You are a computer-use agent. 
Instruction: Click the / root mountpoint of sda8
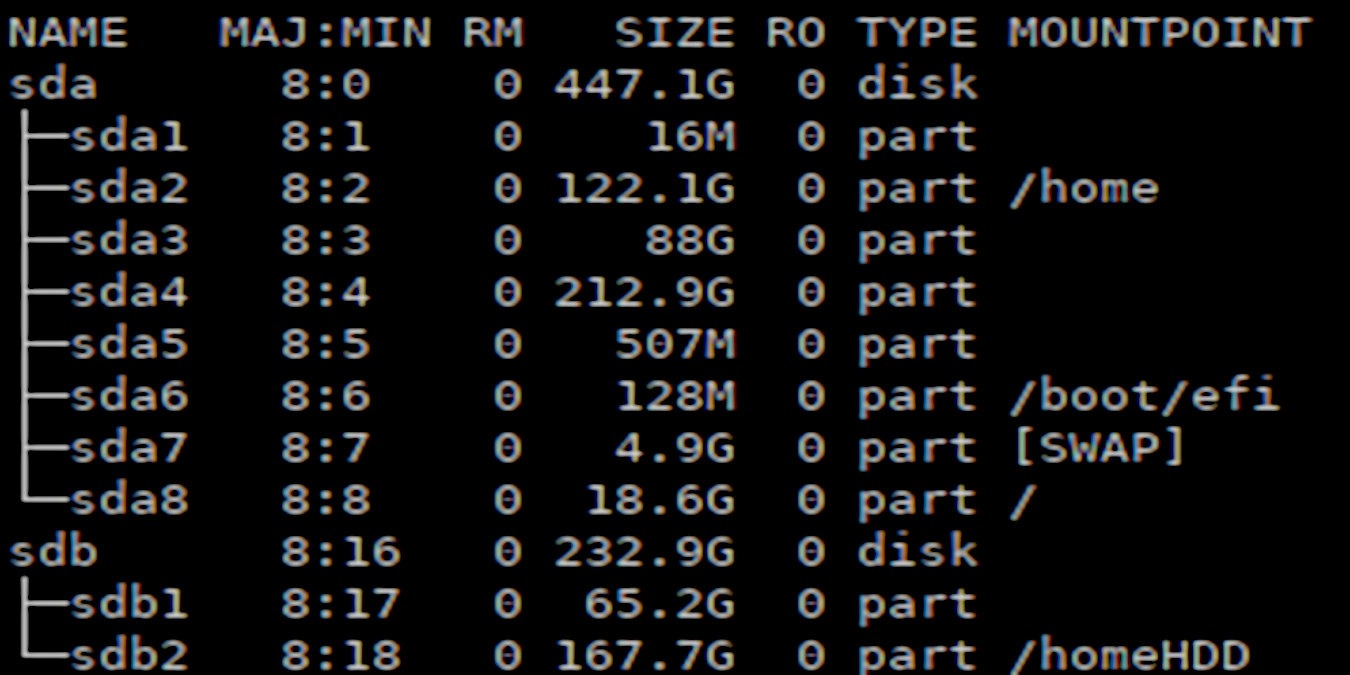pos(1021,501)
